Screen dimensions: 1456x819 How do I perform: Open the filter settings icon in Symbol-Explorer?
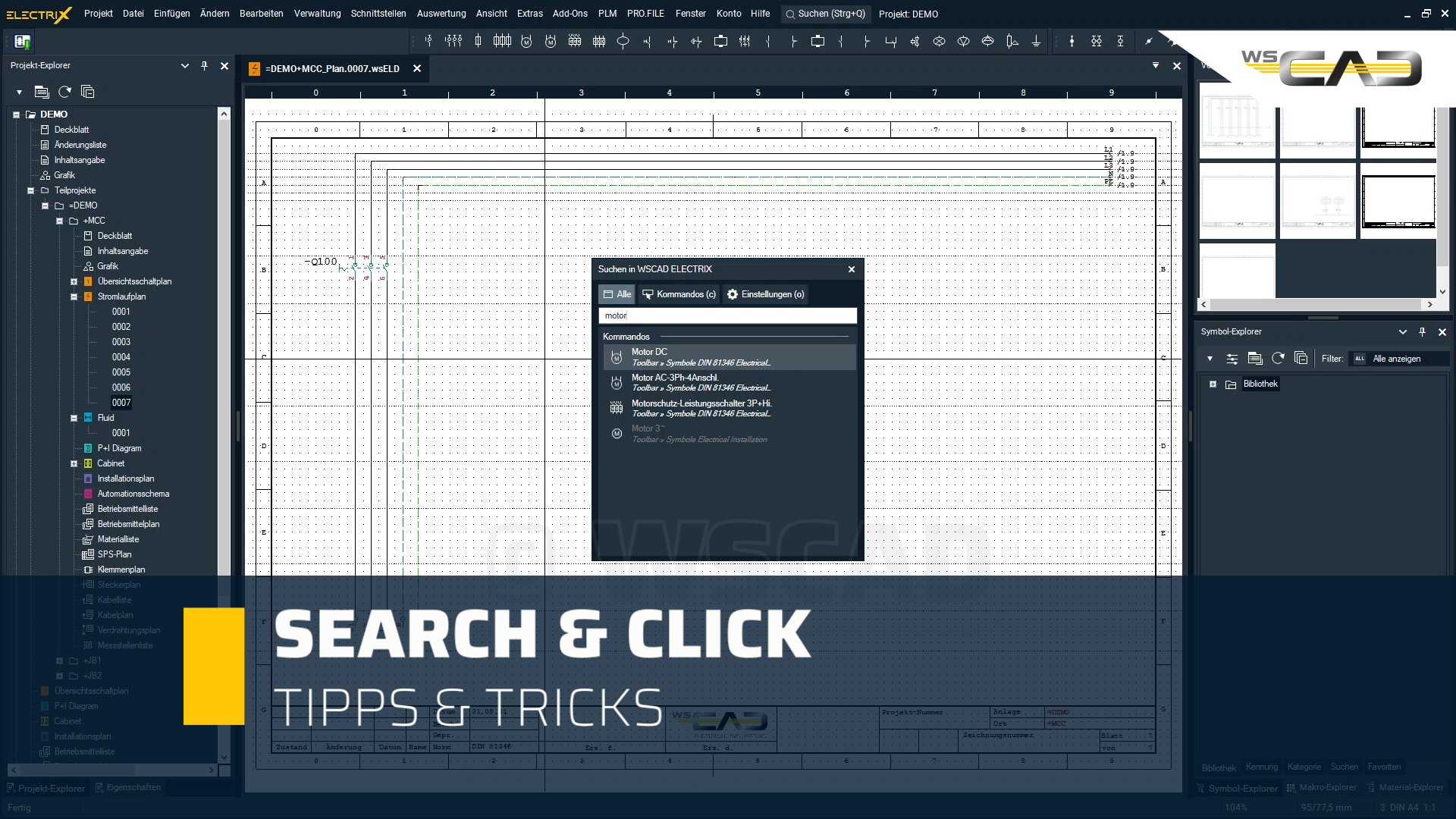[x=1232, y=359]
